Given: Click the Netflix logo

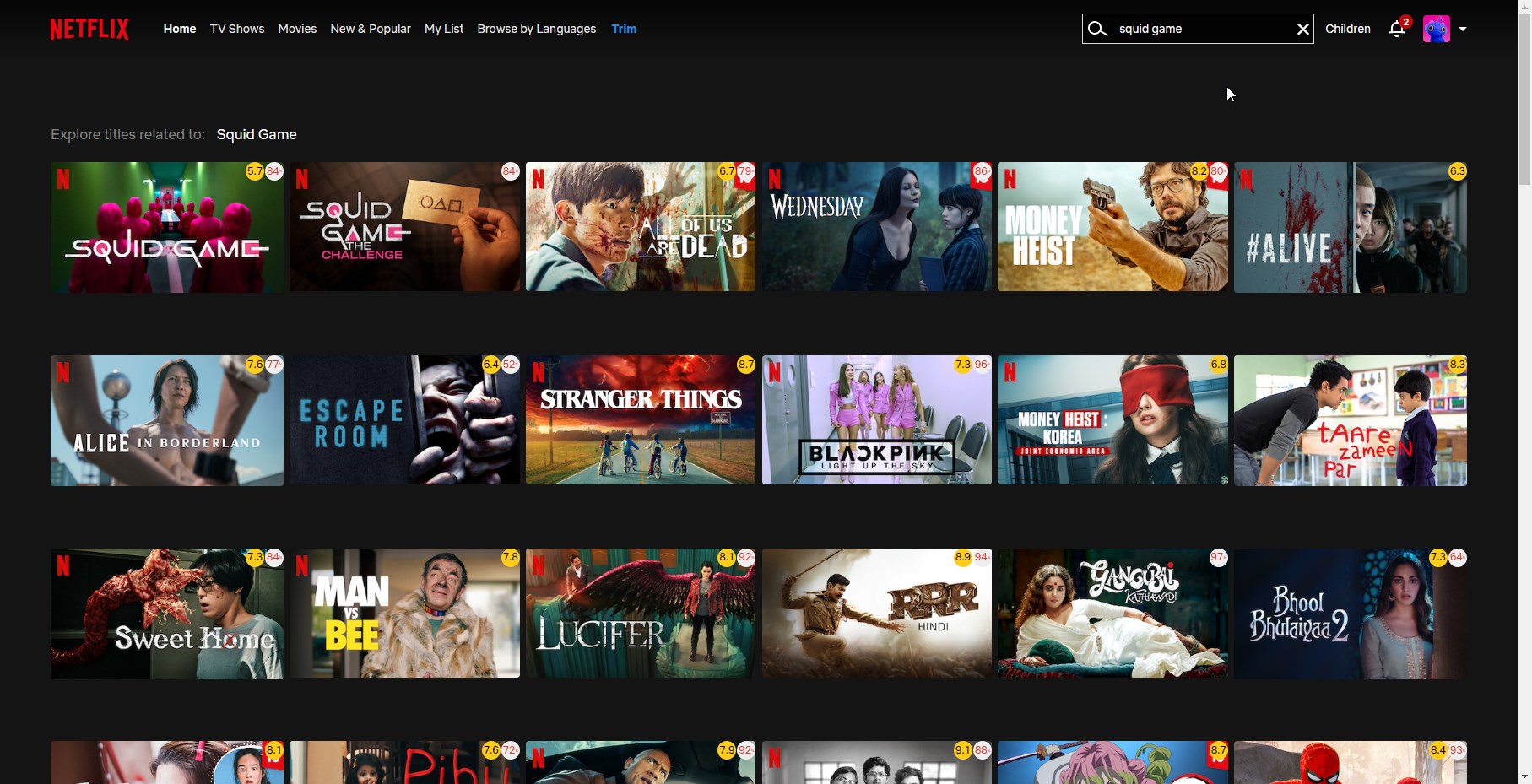Looking at the screenshot, I should click(x=89, y=29).
